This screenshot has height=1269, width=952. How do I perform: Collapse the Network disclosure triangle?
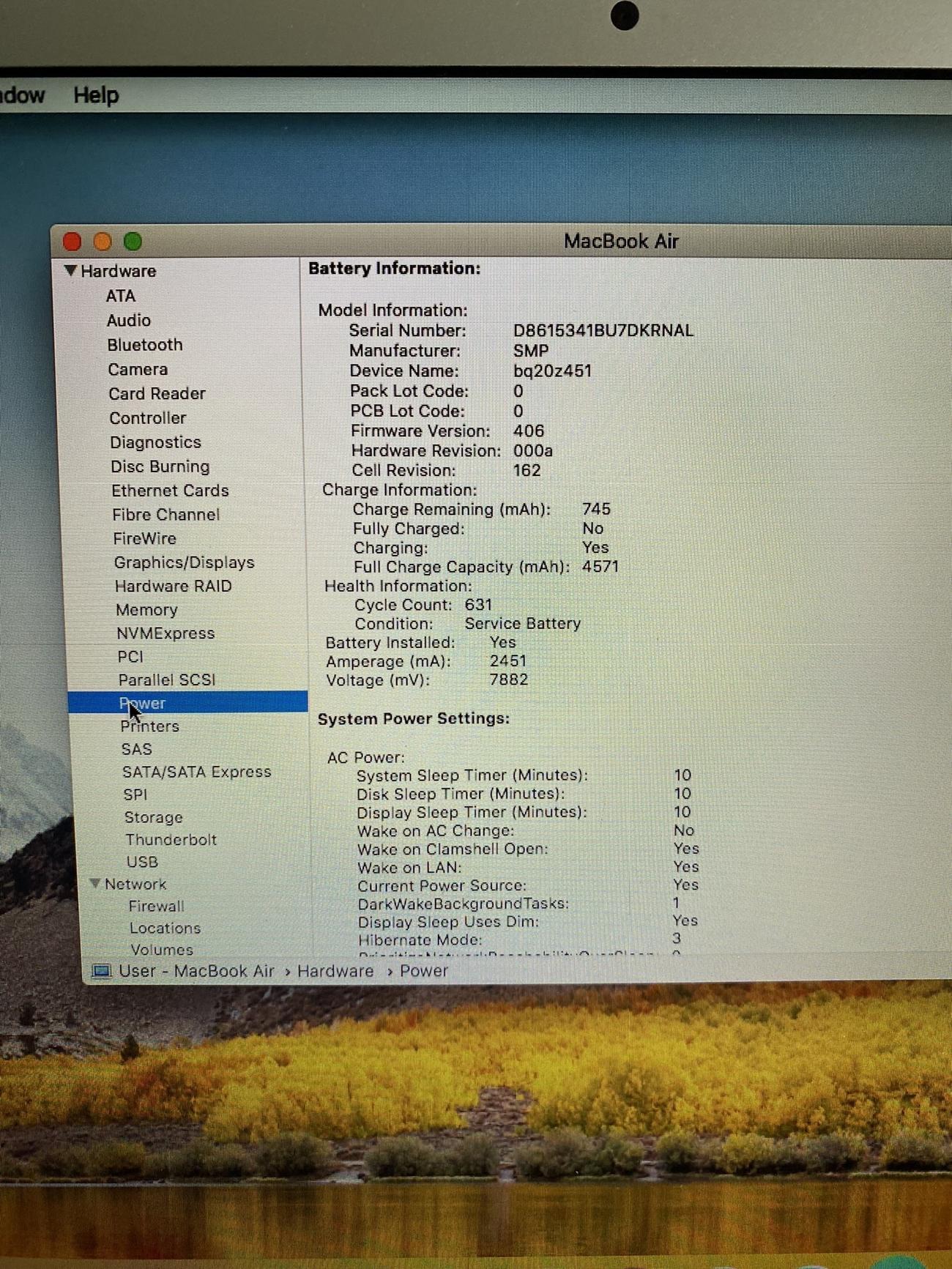[x=95, y=884]
